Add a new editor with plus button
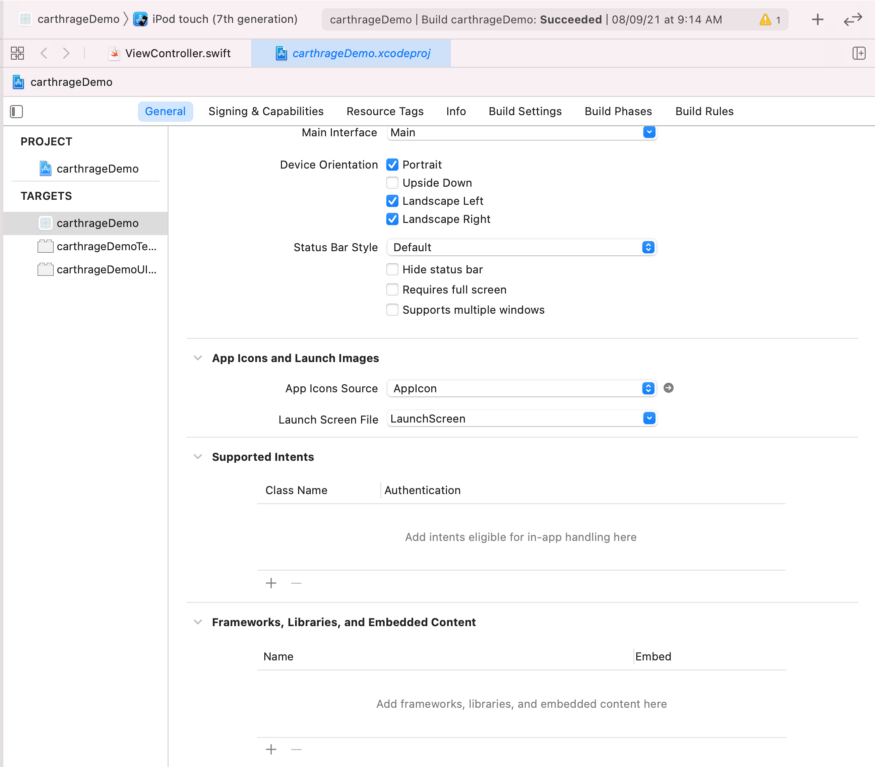Image resolution: width=875 pixels, height=767 pixels. coord(818,20)
